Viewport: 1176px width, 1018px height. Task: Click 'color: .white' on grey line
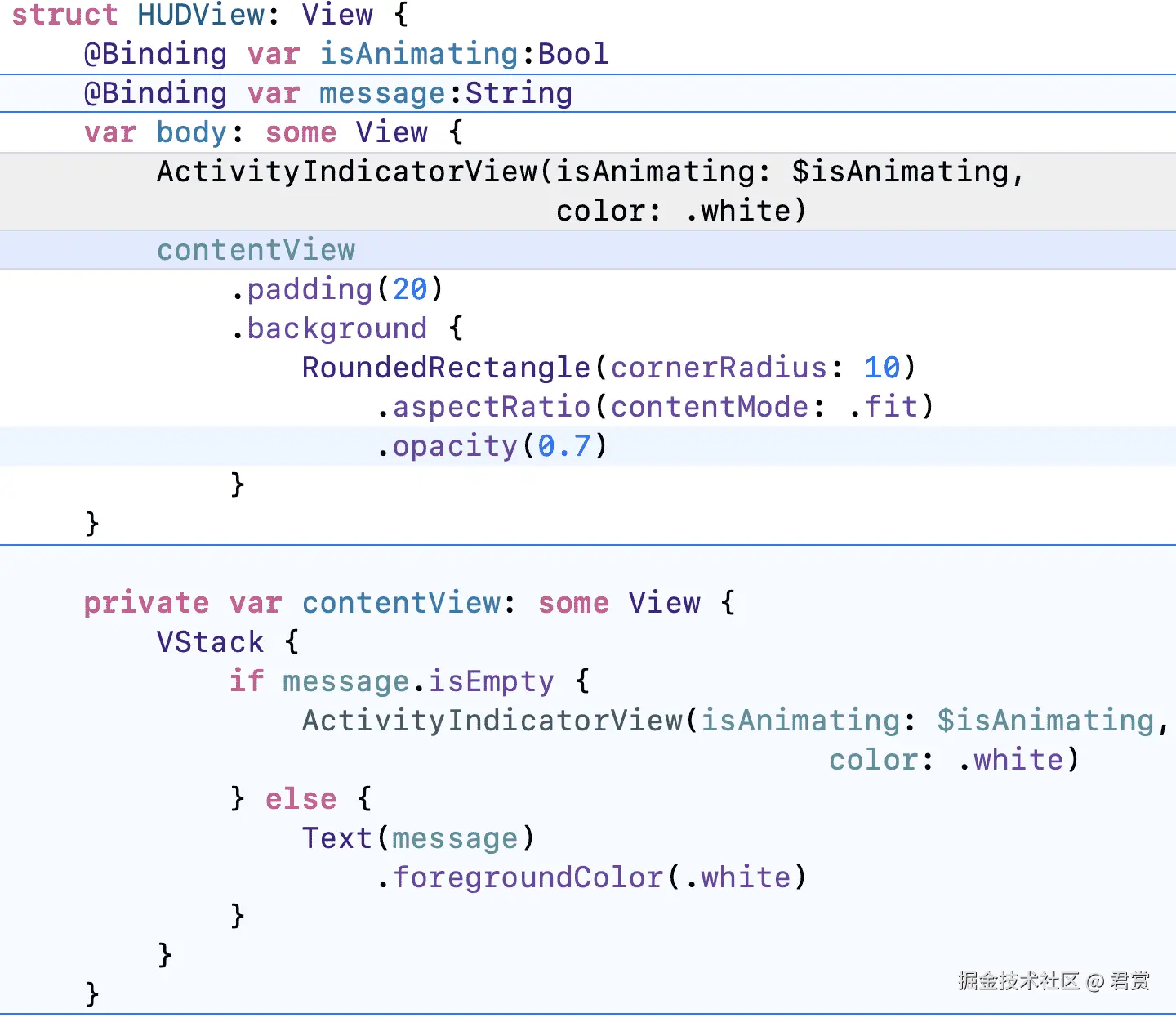click(672, 211)
